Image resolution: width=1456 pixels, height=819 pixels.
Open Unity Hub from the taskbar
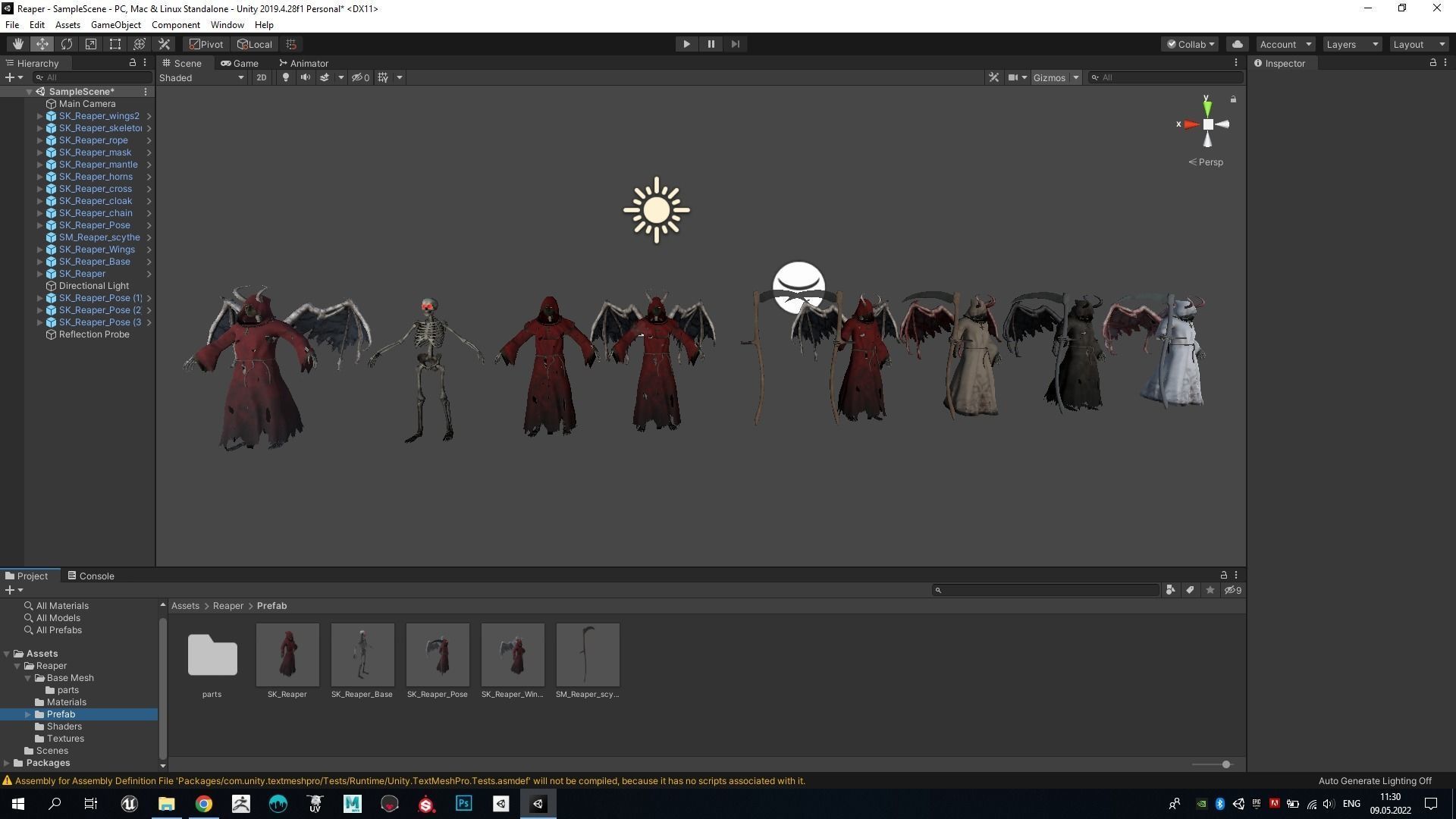click(x=500, y=804)
